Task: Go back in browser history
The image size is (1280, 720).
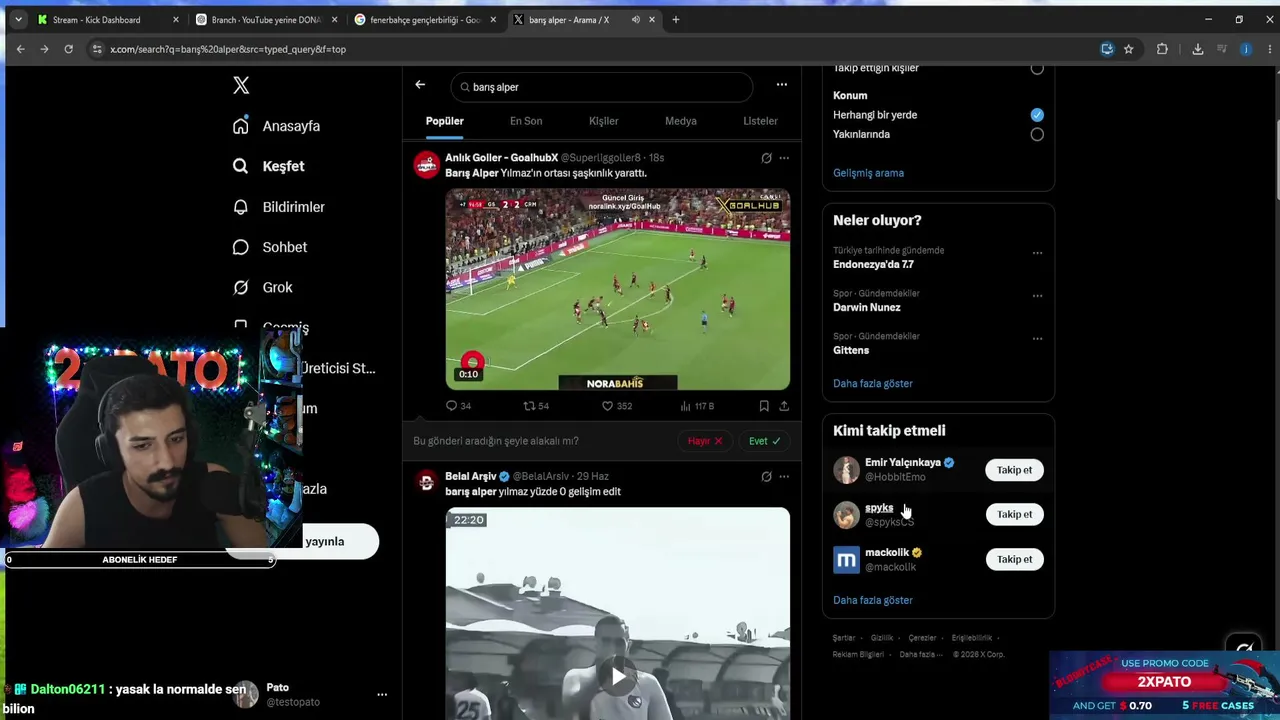Action: click(20, 49)
